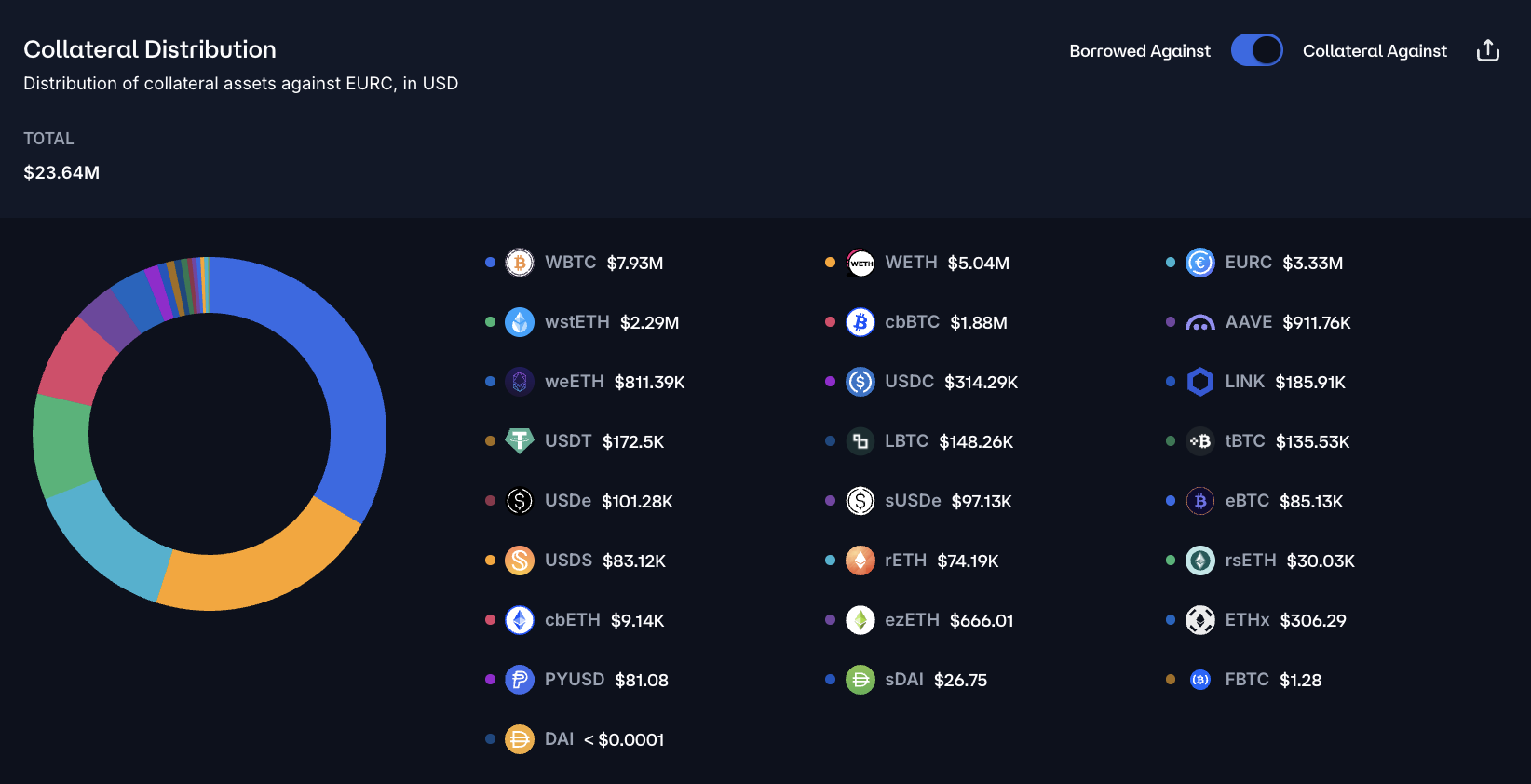The height and width of the screenshot is (784, 1531).
Task: Click the orange legend dot beside WETH
Action: click(x=830, y=263)
